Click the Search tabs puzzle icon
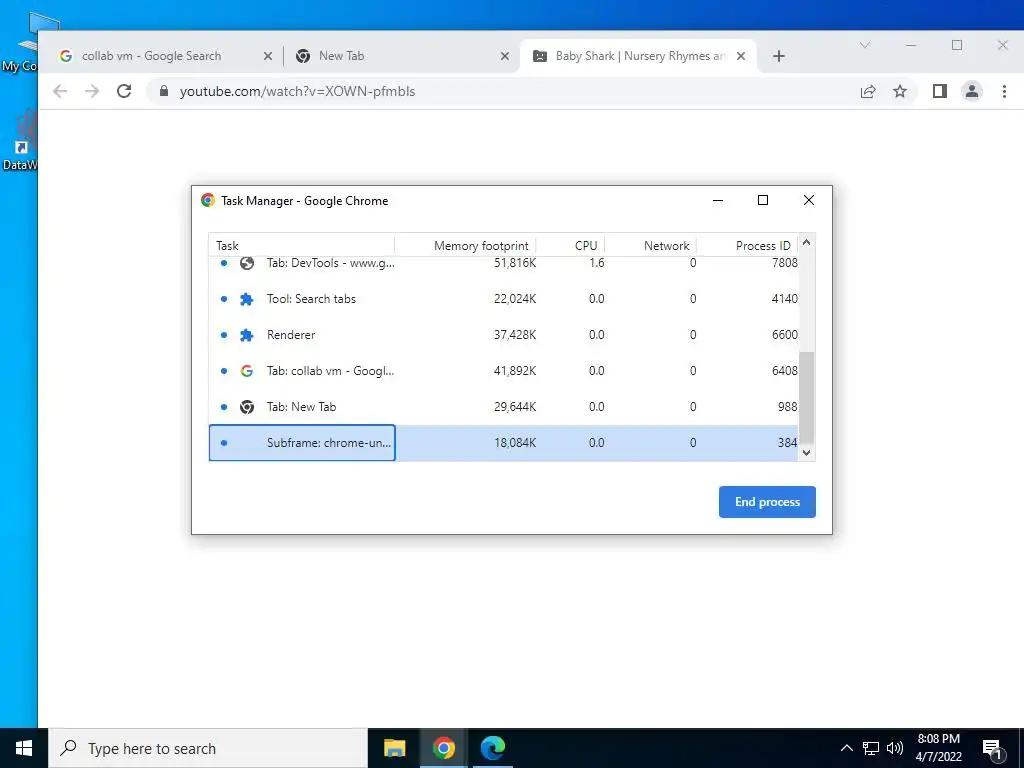This screenshot has height=768, width=1024. click(x=247, y=299)
